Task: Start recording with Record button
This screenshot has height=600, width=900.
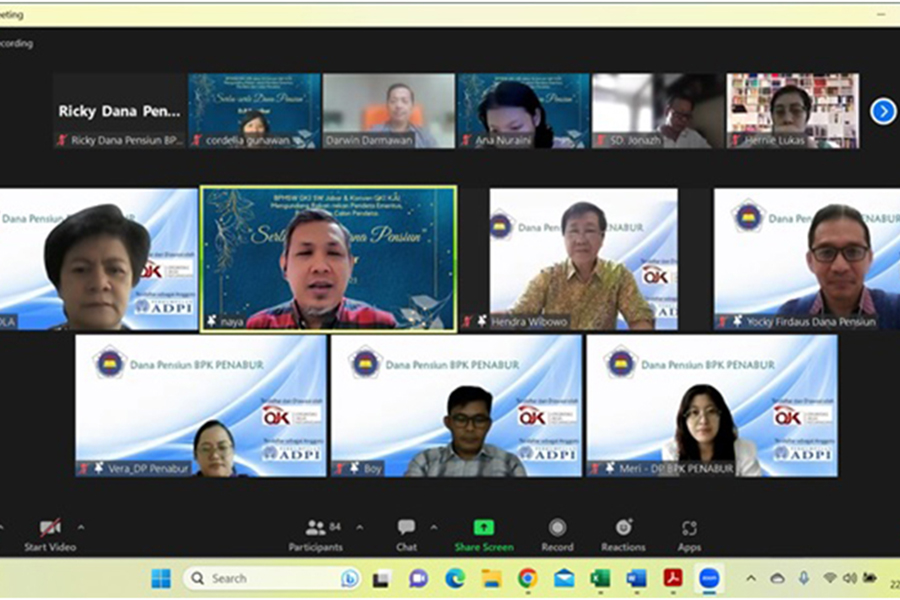Action: click(557, 535)
